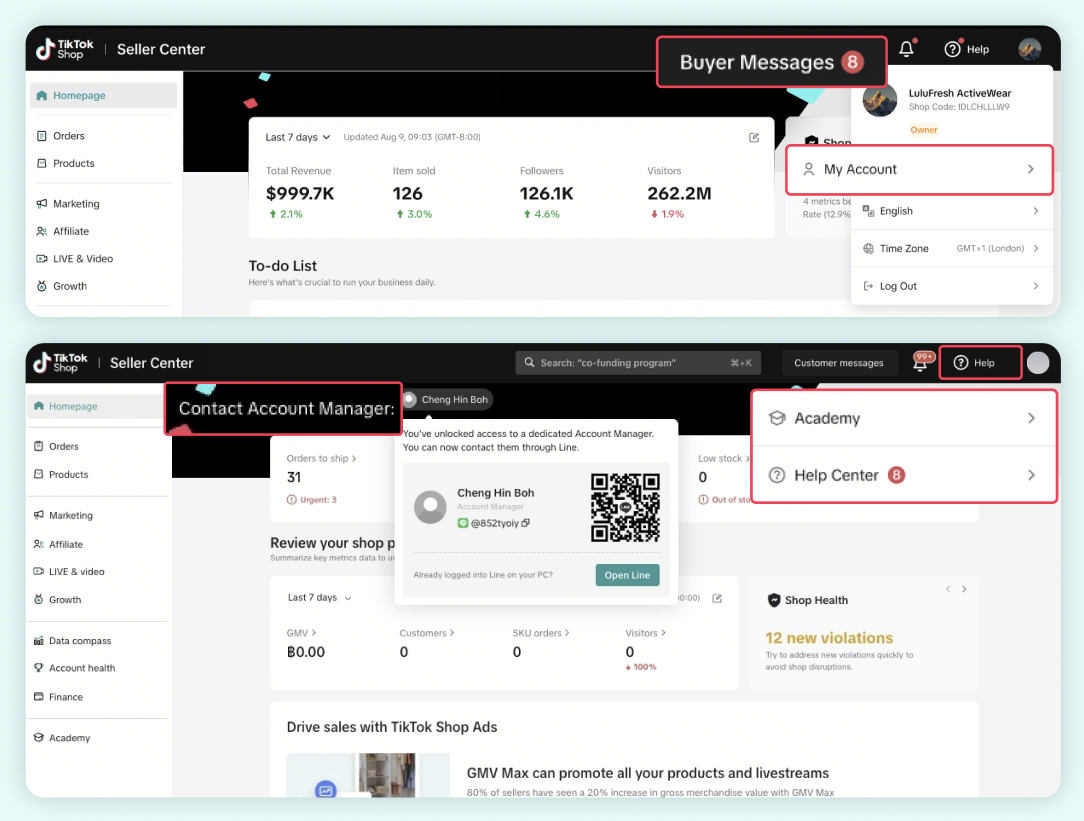Open the 99+ notifications bell

(x=922, y=361)
